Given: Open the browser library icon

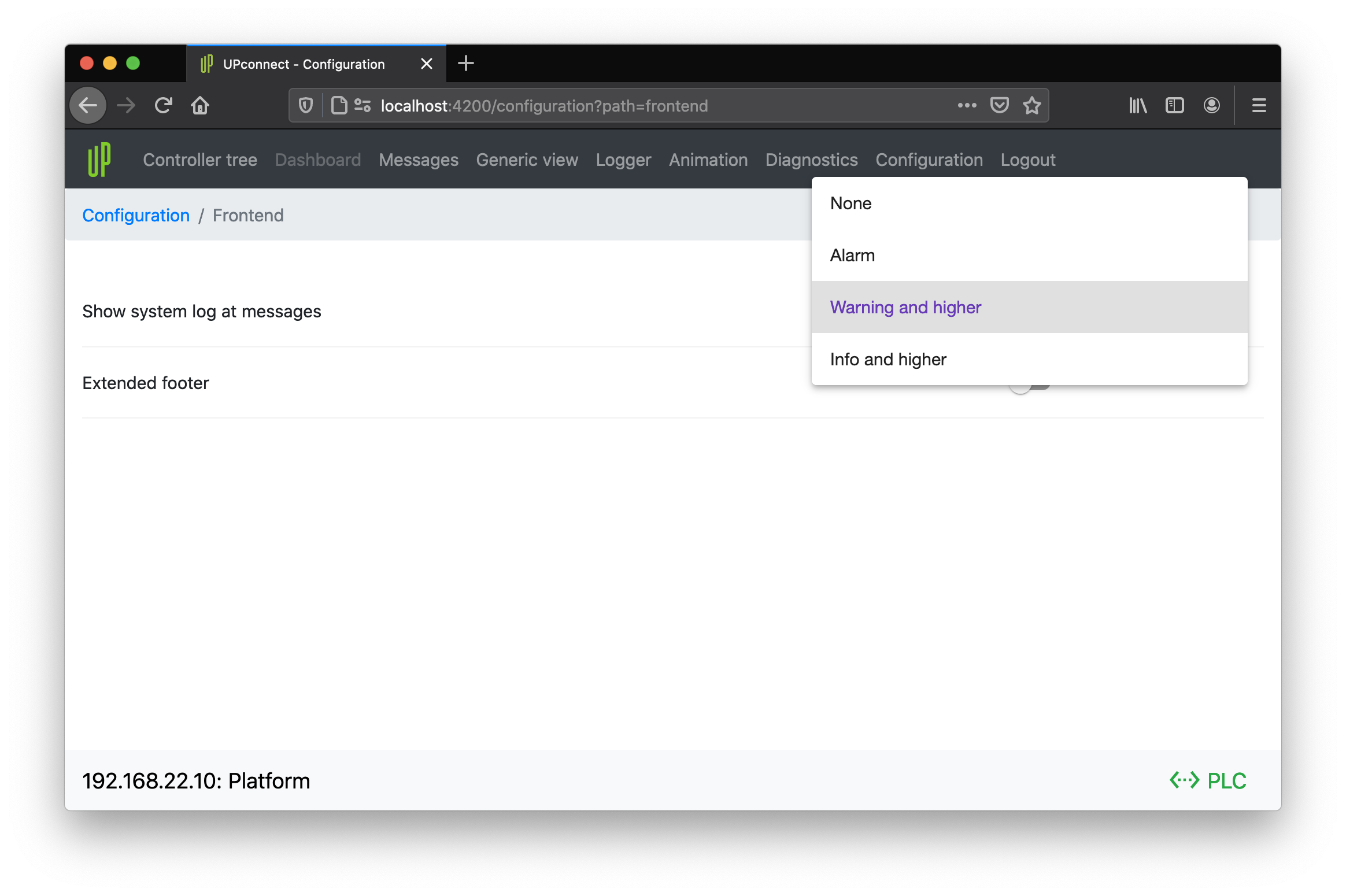Looking at the screenshot, I should (x=1137, y=105).
